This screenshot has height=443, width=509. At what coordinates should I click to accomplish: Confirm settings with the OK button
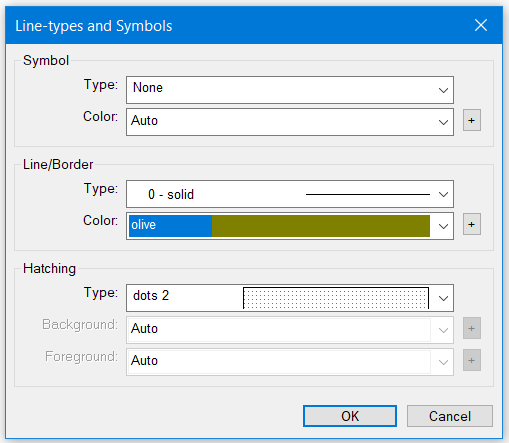(350, 416)
